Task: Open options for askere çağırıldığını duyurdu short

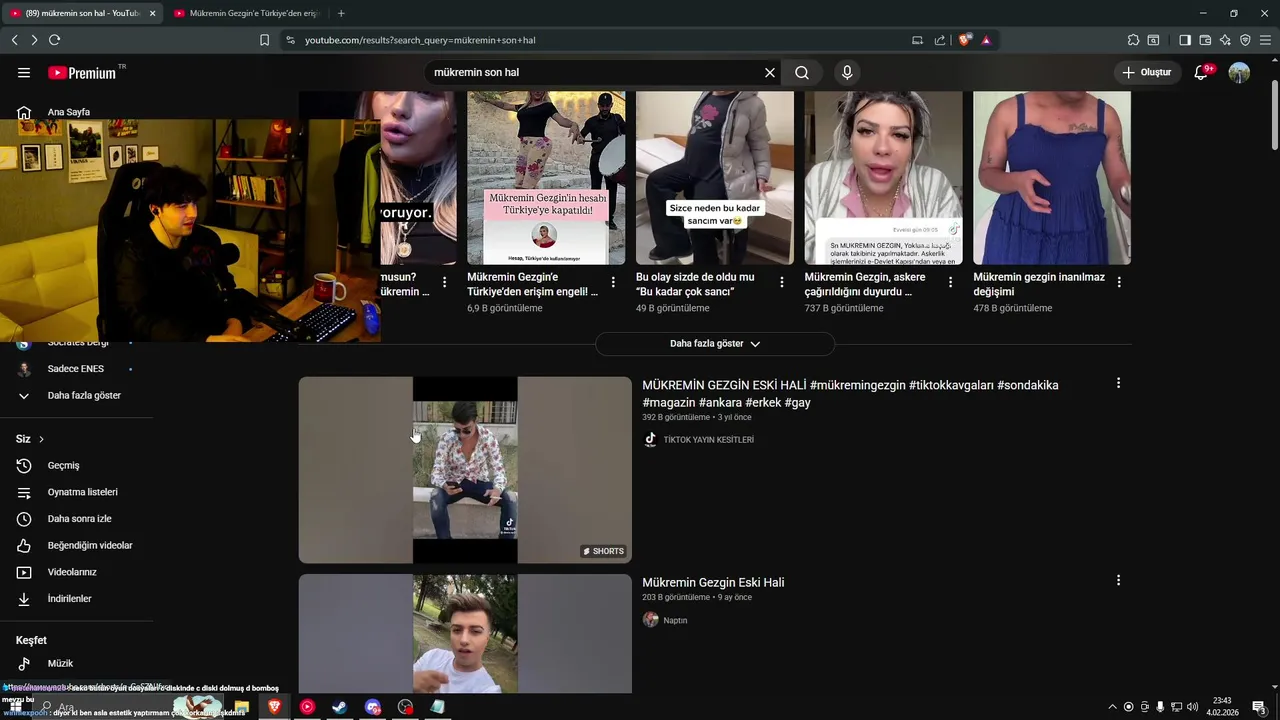Action: (x=950, y=282)
